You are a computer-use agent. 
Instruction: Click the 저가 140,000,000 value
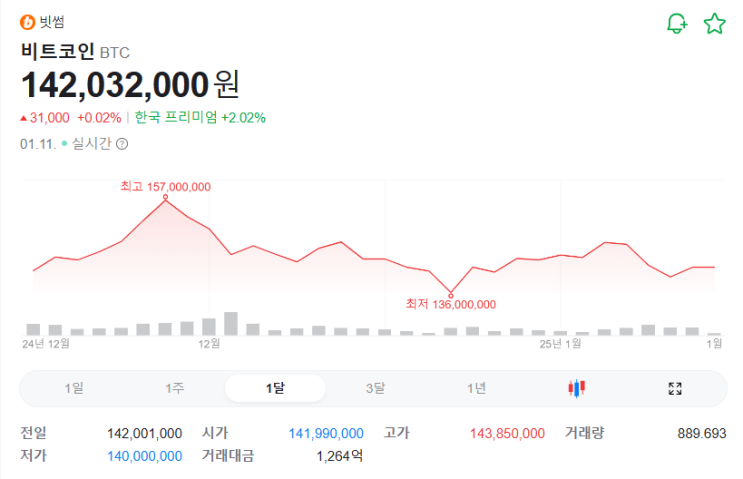[x=144, y=456]
